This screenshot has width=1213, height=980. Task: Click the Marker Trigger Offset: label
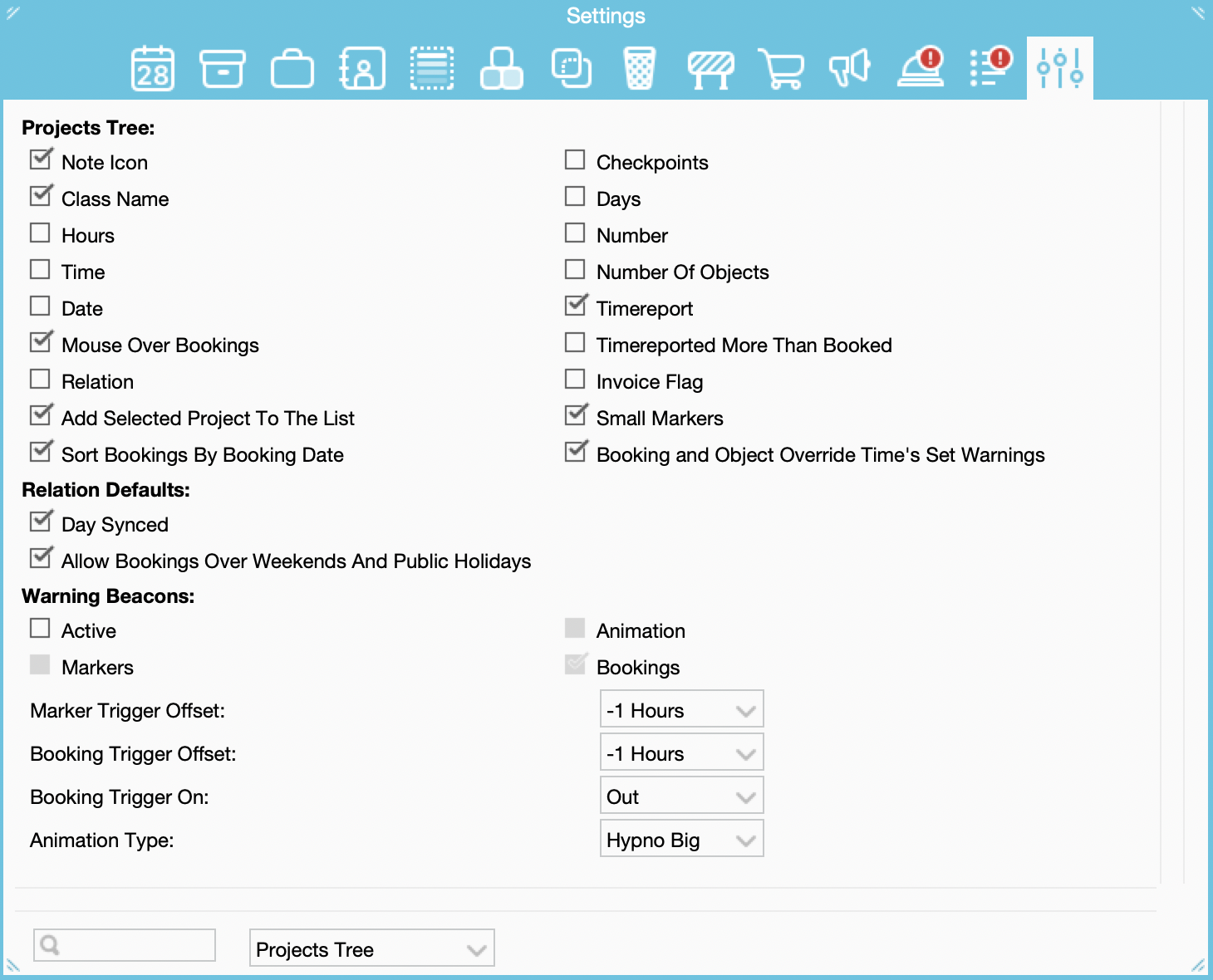pos(127,711)
